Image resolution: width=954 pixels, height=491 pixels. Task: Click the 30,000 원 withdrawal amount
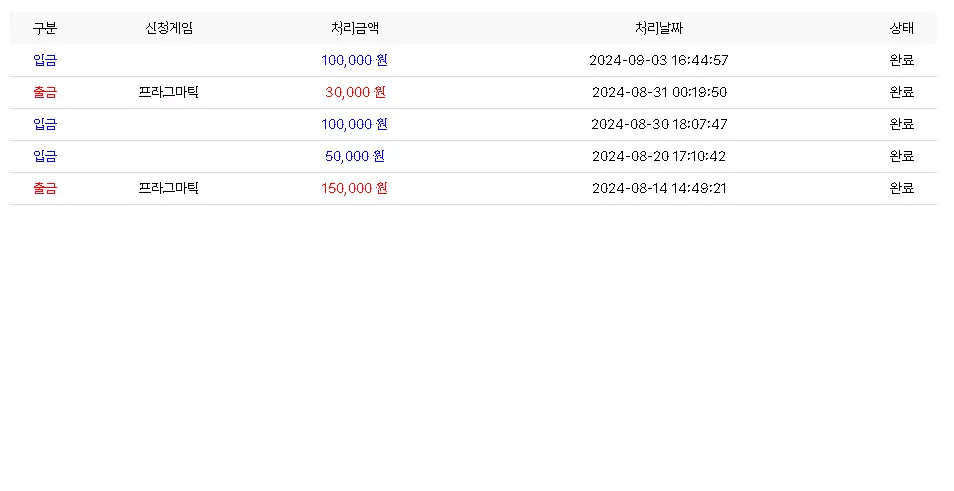click(355, 92)
